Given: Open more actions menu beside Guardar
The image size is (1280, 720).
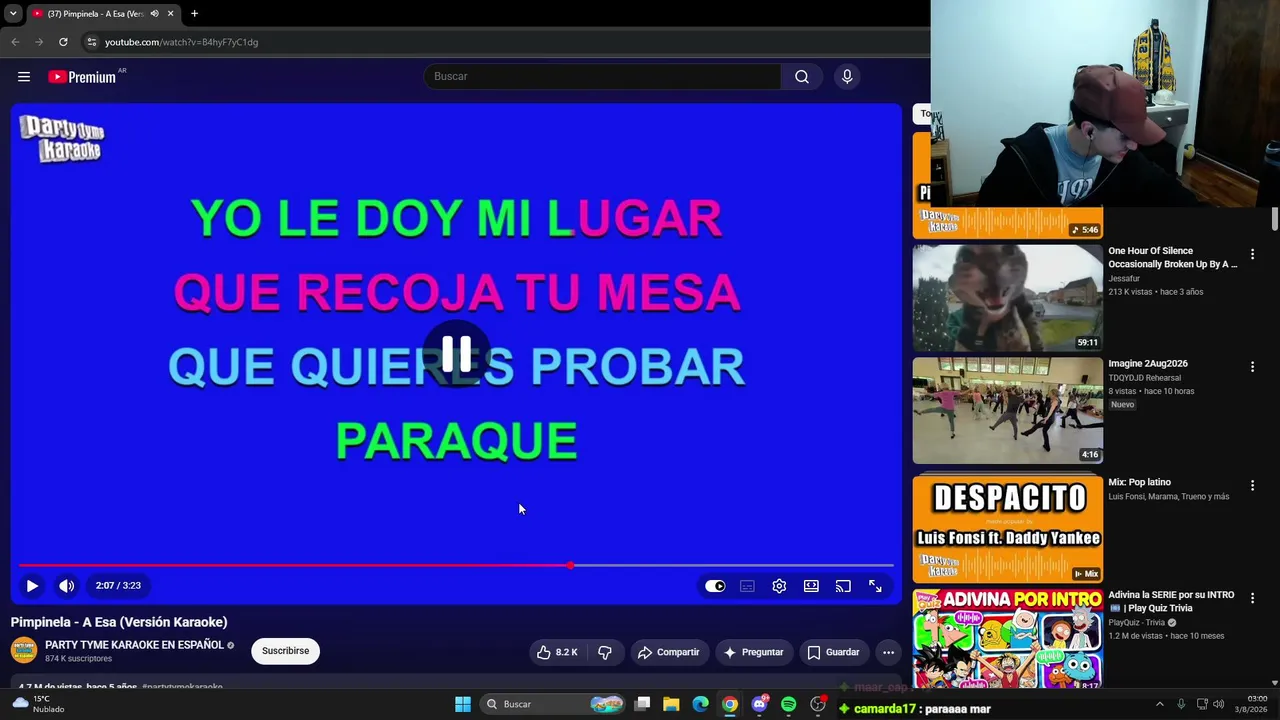Looking at the screenshot, I should (888, 652).
